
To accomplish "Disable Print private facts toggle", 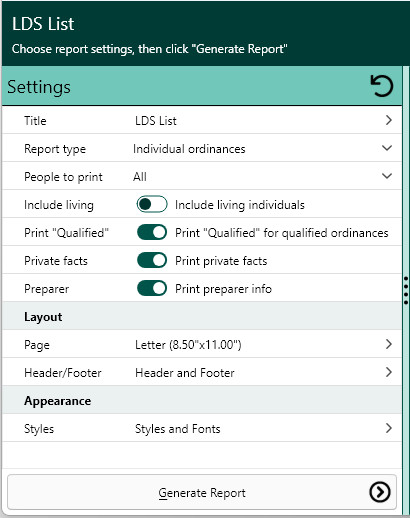I will tap(152, 260).
